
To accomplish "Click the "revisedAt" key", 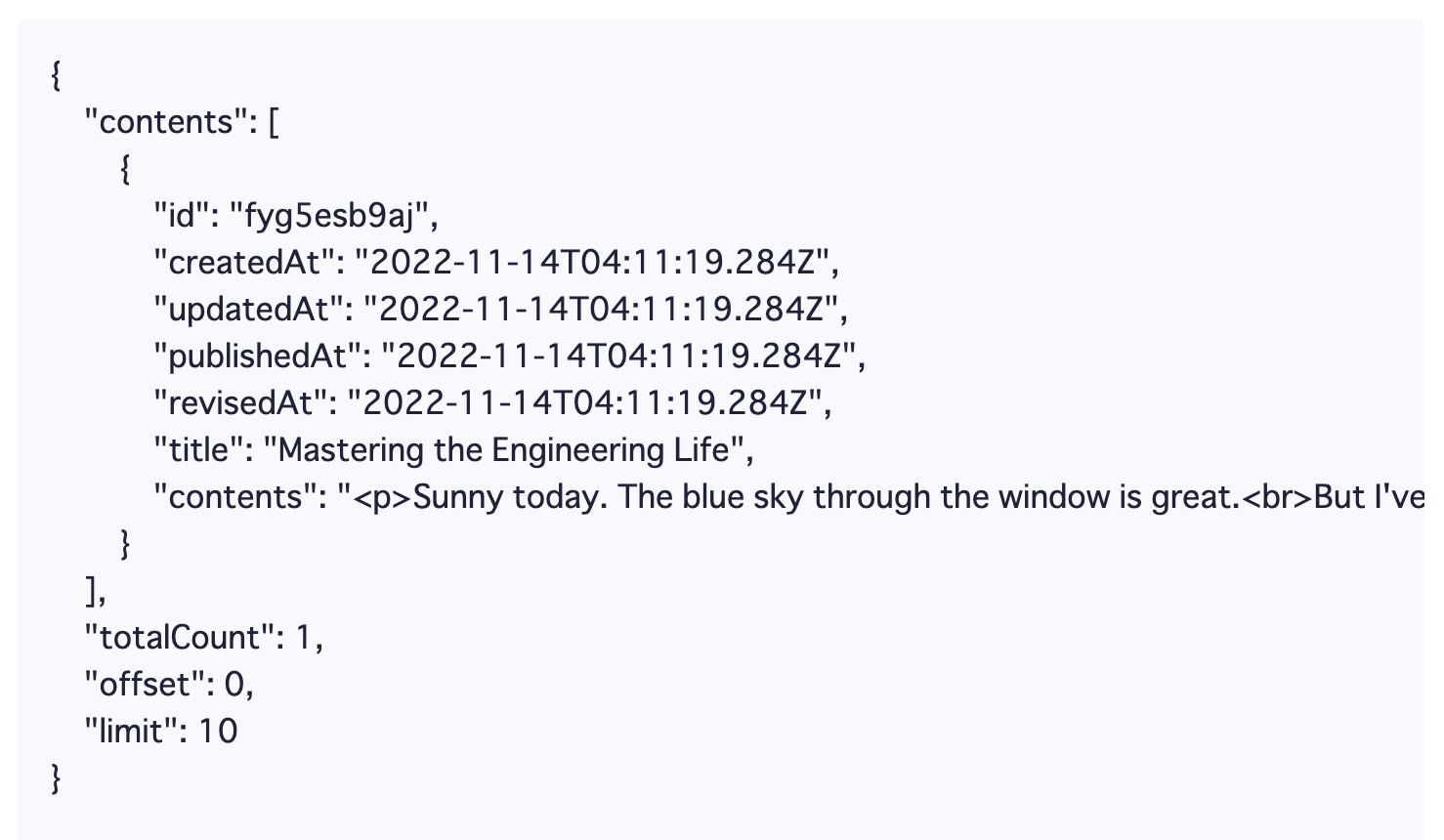I will (x=241, y=402).
